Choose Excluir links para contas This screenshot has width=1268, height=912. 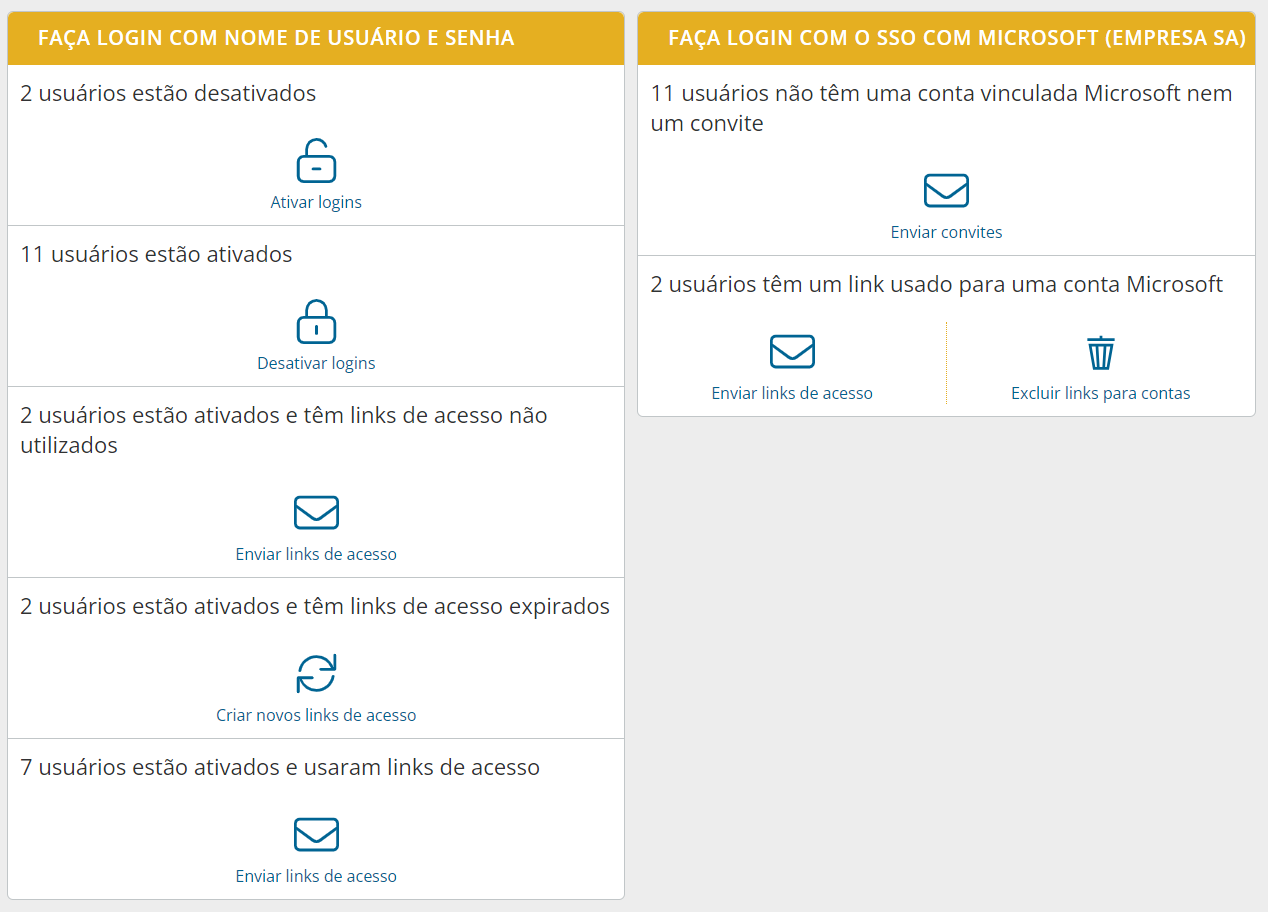tap(1100, 393)
